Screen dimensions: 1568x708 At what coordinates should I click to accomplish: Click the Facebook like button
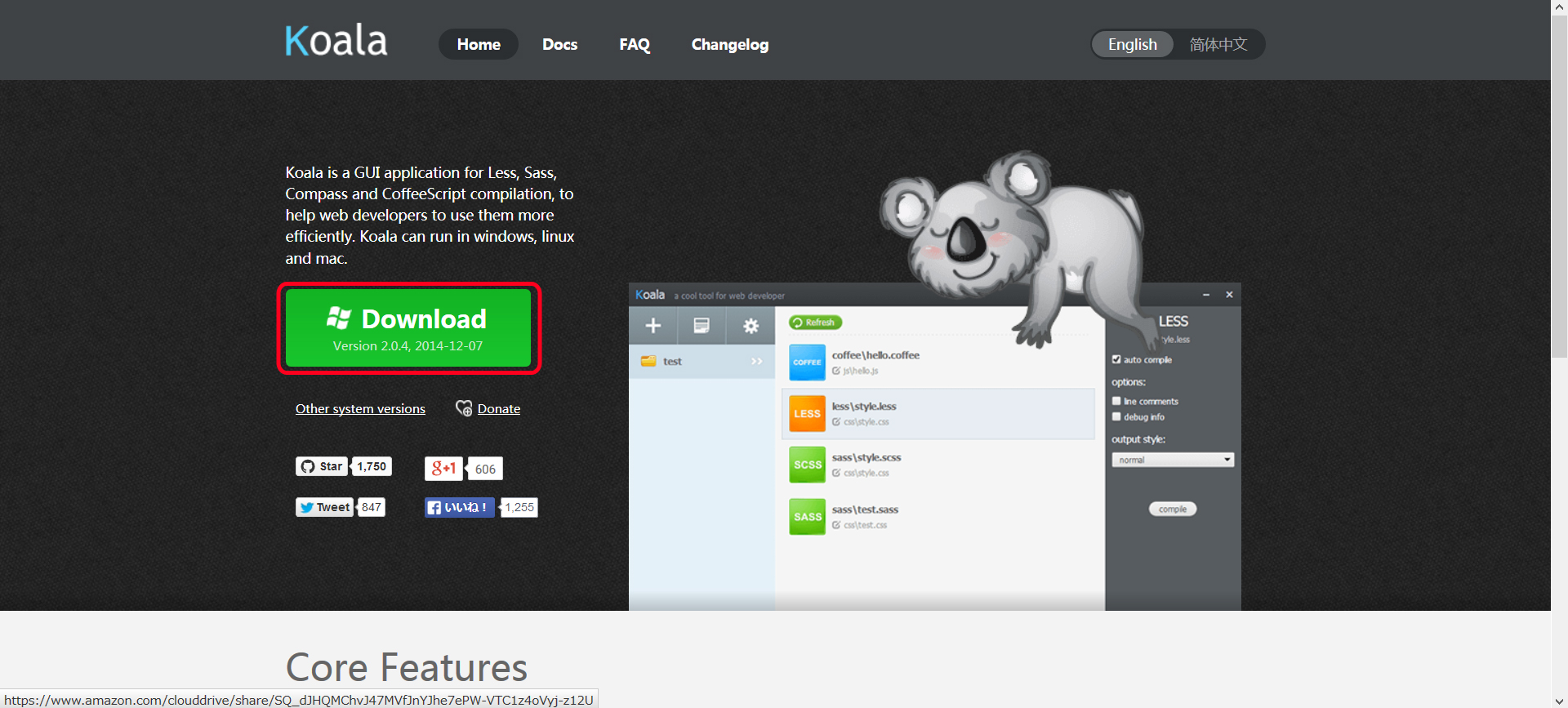(459, 507)
